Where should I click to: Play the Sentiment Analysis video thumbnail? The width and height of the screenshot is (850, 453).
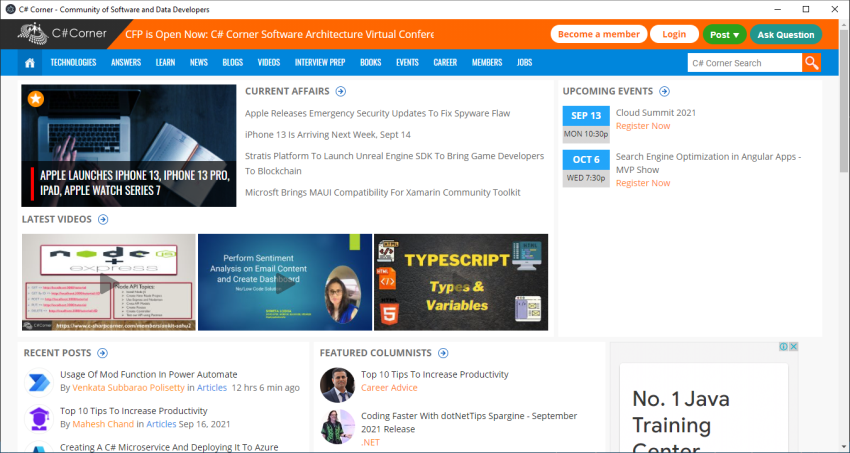point(285,282)
